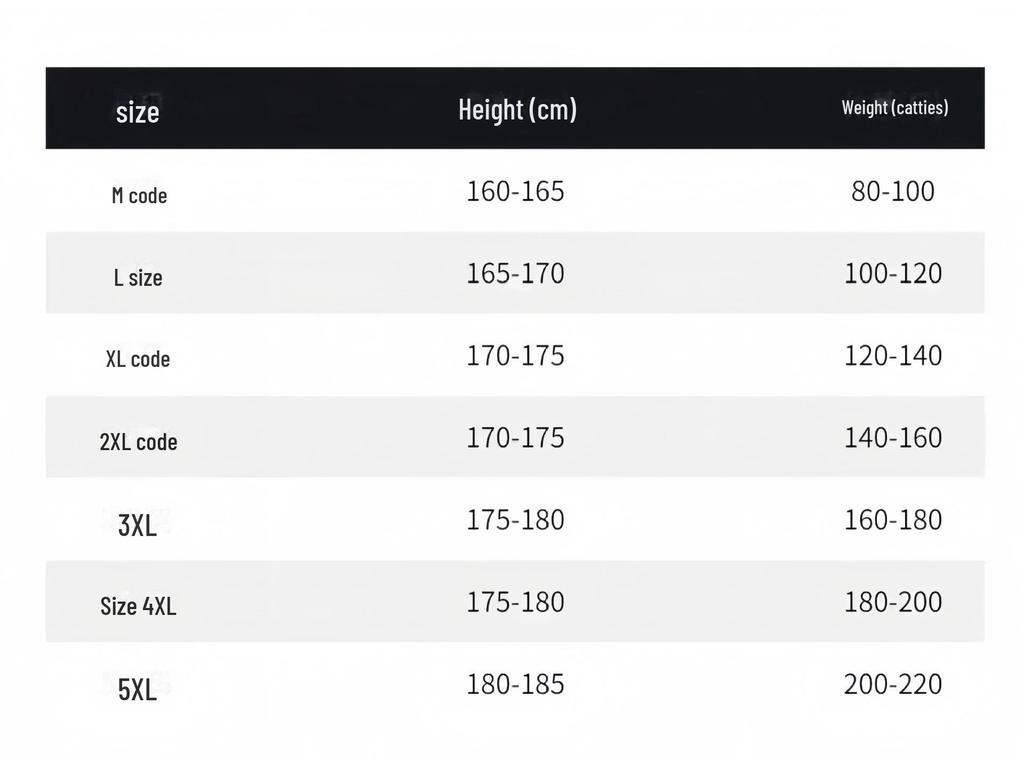Click weight value 180-200

893,602
